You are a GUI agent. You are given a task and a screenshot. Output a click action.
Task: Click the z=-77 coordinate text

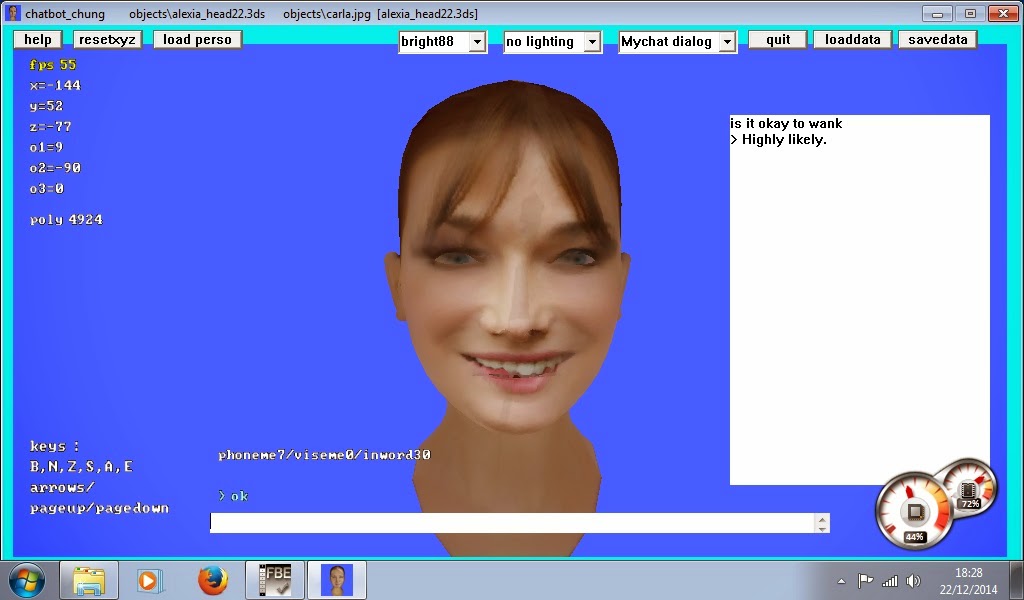coord(50,127)
